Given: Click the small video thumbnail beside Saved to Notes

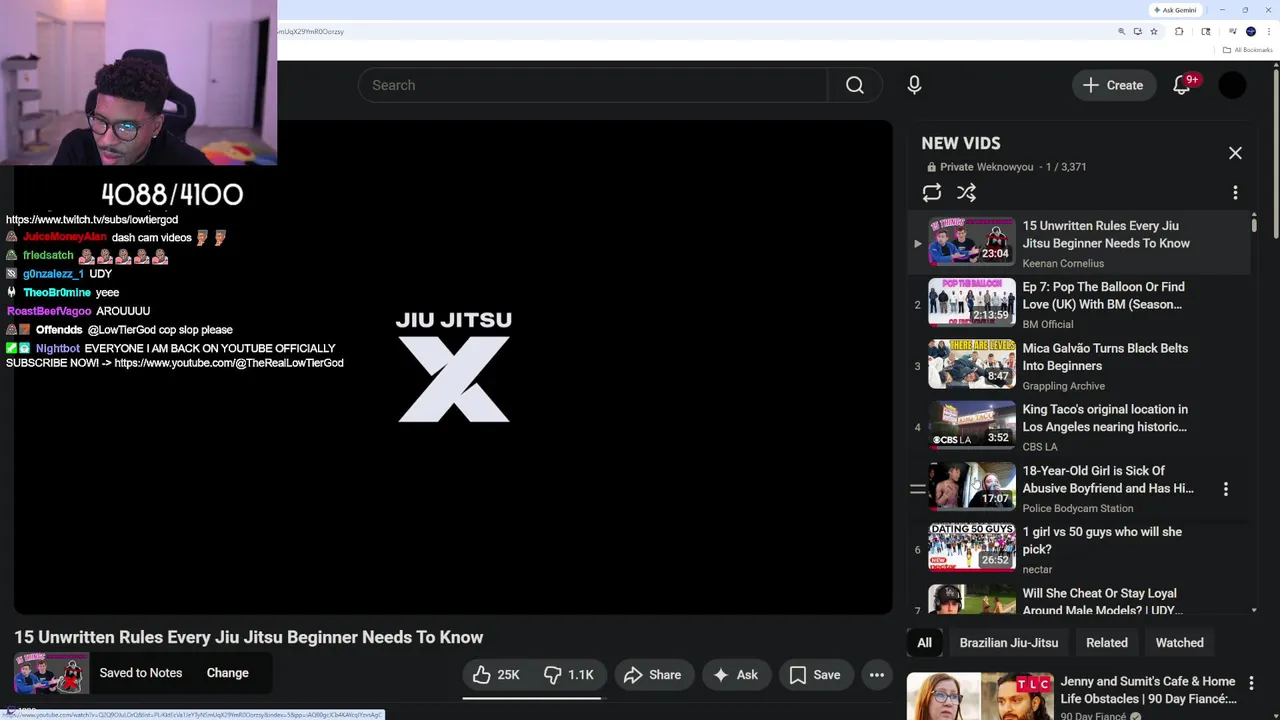Looking at the screenshot, I should (x=51, y=673).
